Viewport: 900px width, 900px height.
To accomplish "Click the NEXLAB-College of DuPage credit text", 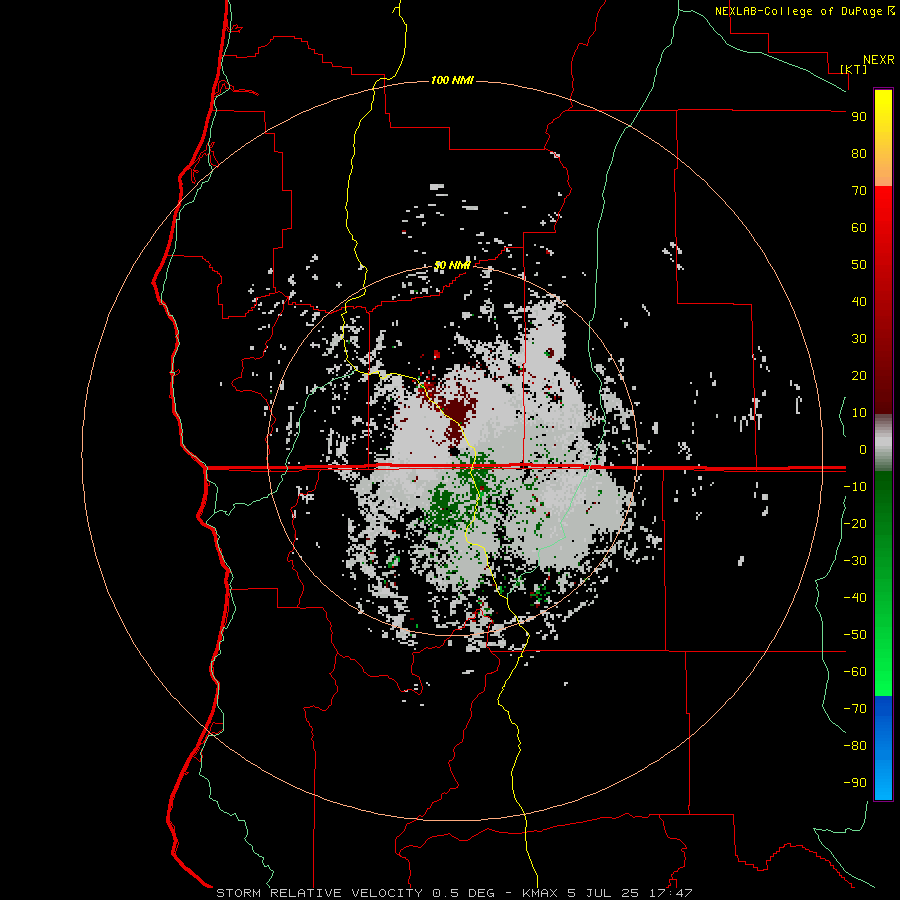I will click(804, 11).
